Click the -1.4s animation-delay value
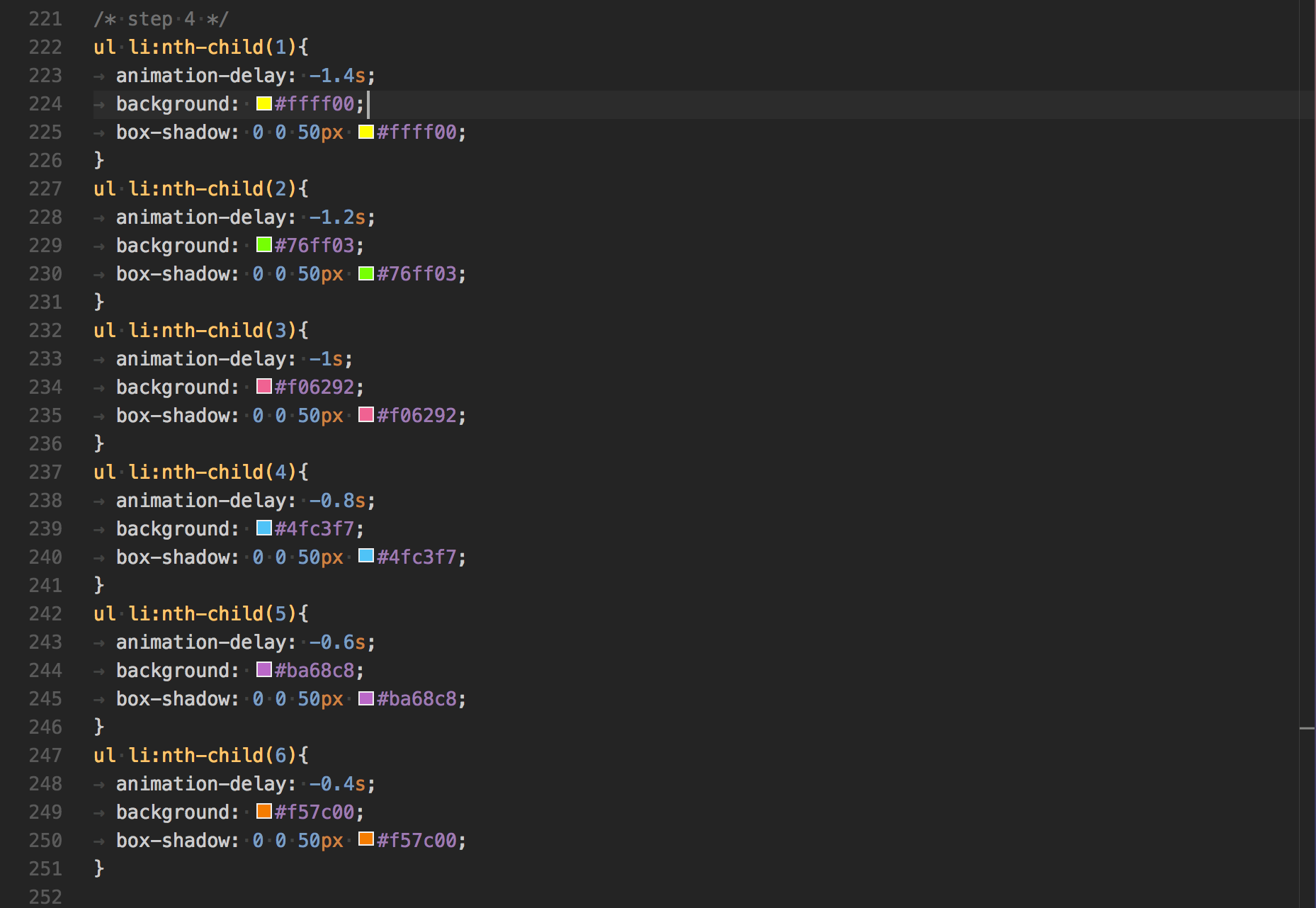Viewport: 1316px width, 908px height. coord(337,76)
